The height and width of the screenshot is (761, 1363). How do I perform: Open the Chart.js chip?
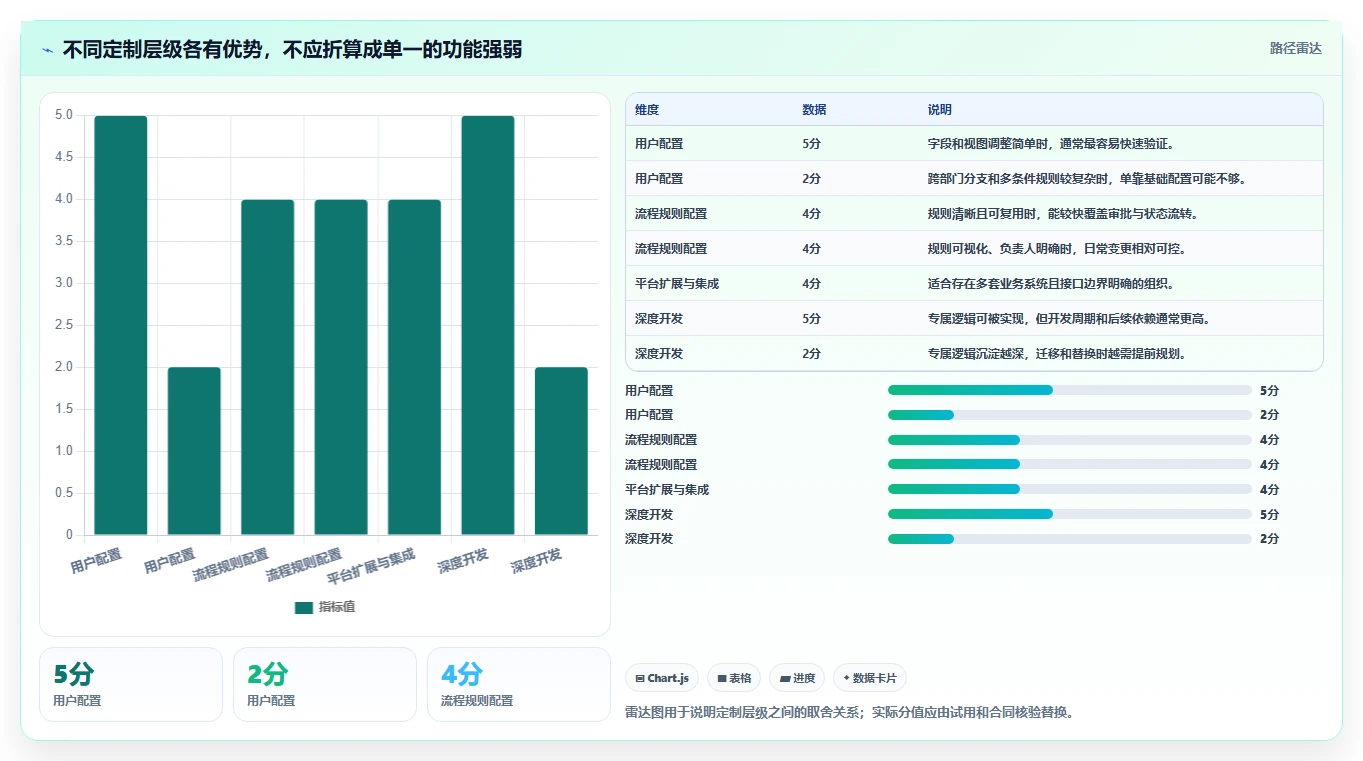[x=662, y=678]
